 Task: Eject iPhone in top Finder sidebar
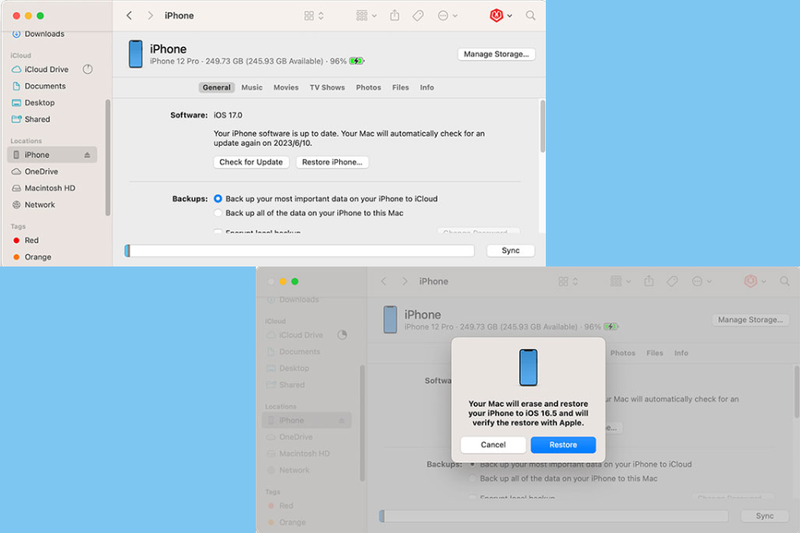coord(87,155)
